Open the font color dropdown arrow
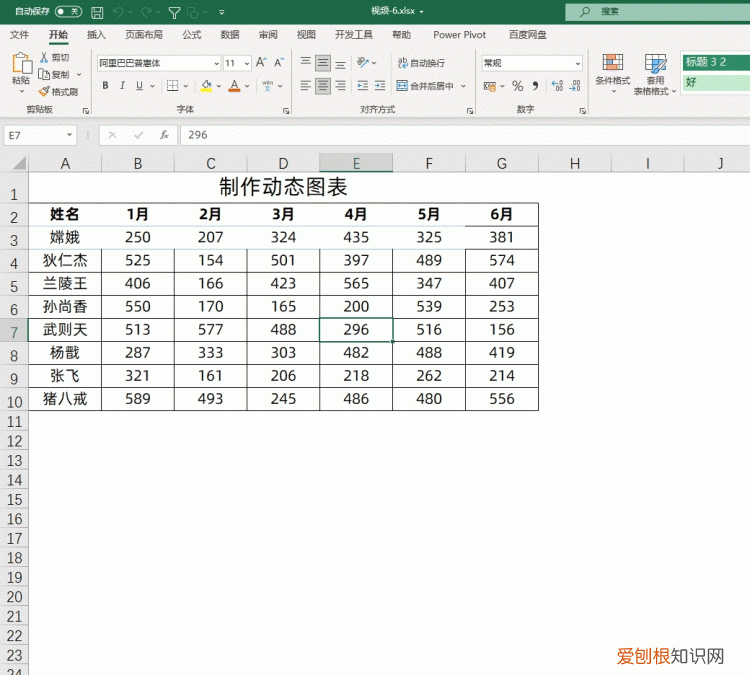The image size is (750, 675). 247,86
